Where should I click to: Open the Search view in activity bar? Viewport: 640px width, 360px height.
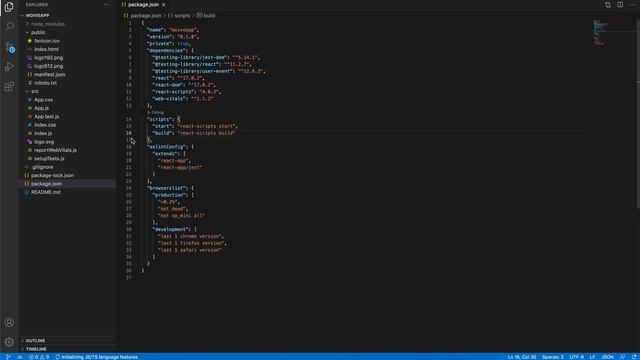coord(9,27)
